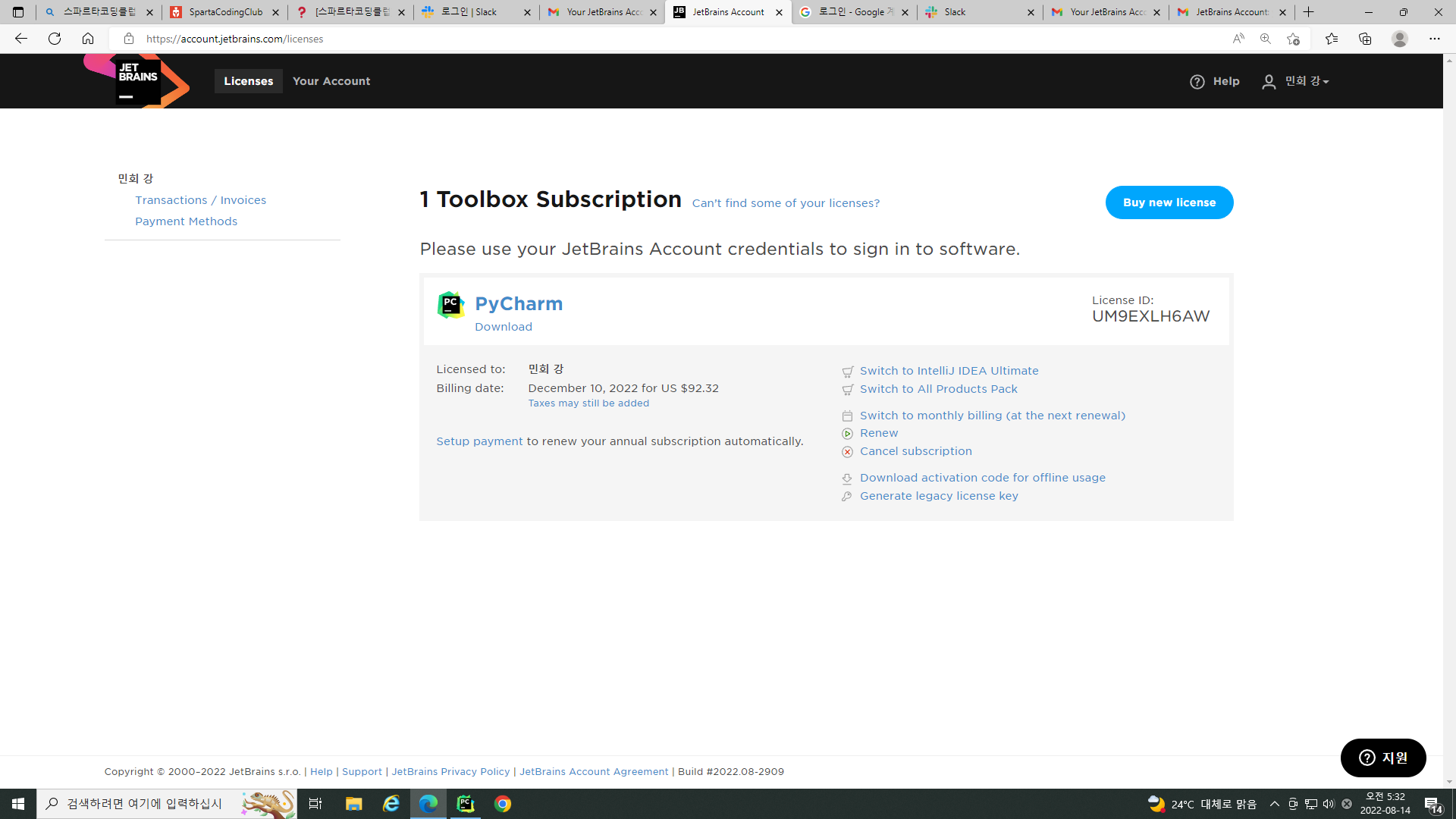Click the taskbar clock showing 2022-08-14

[1385, 804]
